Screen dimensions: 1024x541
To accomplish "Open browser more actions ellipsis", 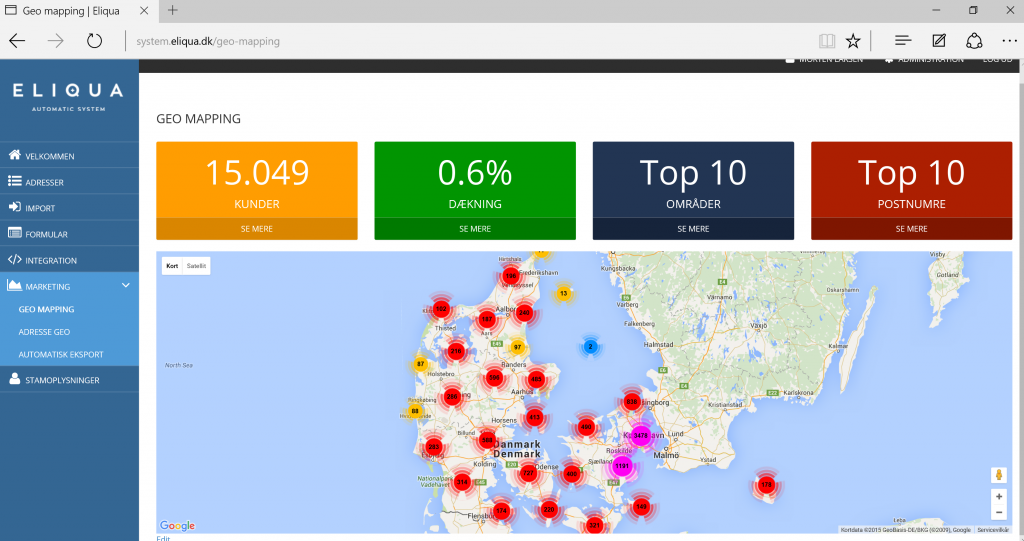I will [1009, 41].
